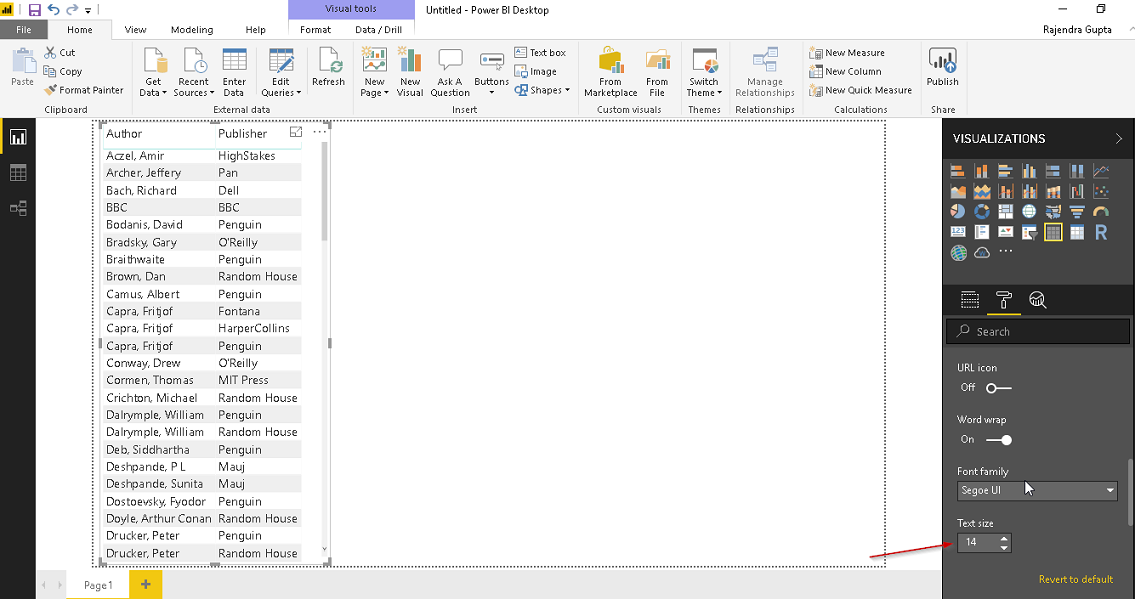Open the Font family dropdown
Viewport: 1135px width, 599px height.
click(1037, 490)
